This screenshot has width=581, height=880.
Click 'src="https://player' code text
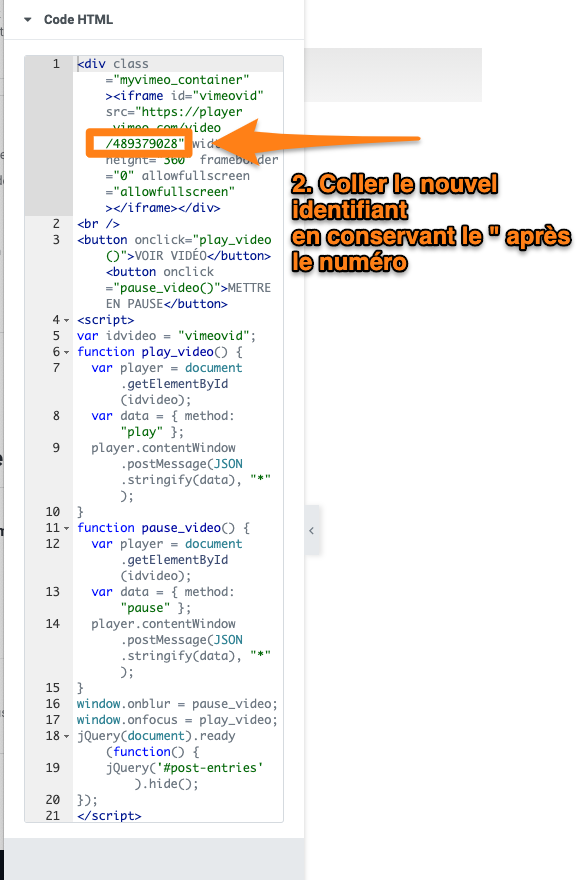click(x=174, y=112)
